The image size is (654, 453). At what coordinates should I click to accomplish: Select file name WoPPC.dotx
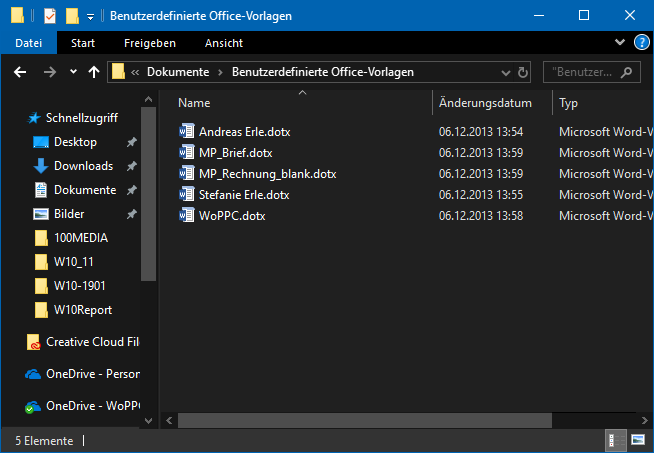232,216
